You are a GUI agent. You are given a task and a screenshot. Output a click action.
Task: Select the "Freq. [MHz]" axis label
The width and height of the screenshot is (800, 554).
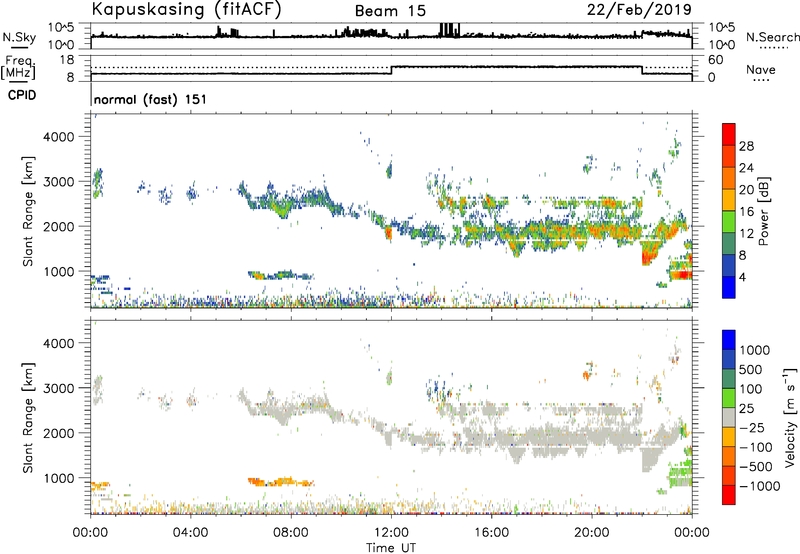click(x=19, y=67)
